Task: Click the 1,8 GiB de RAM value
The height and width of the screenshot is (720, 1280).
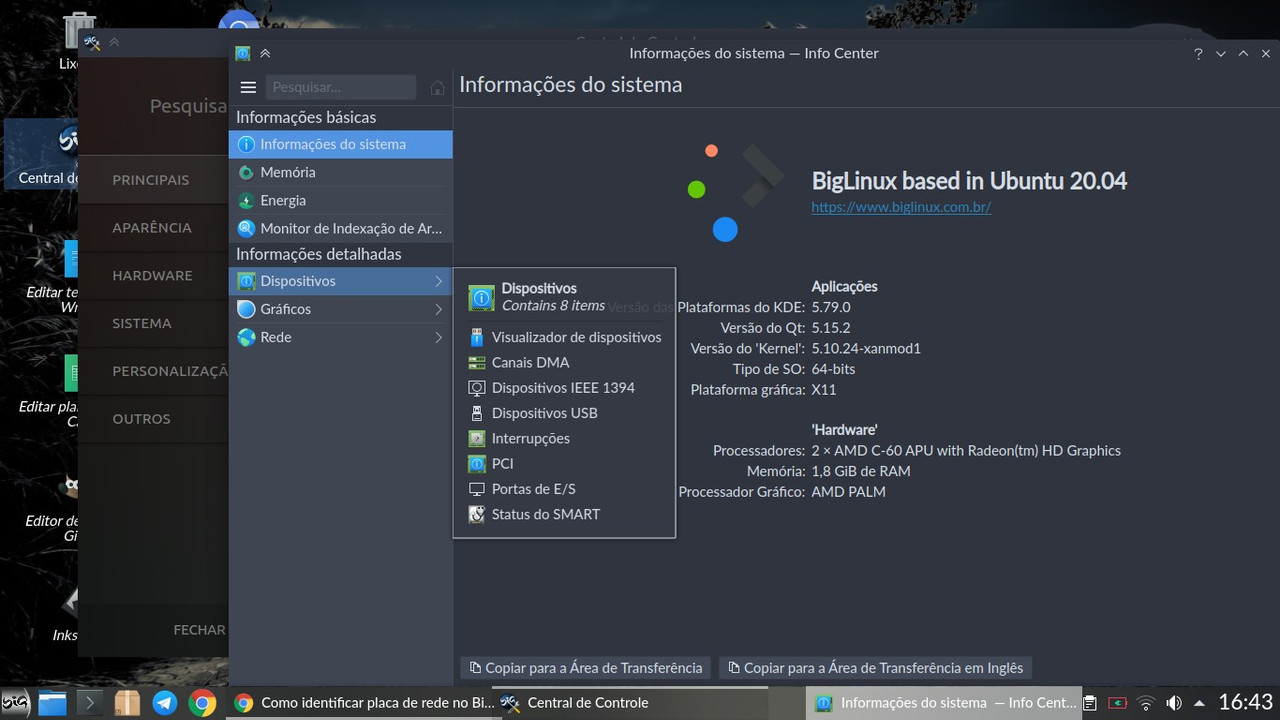Action: (x=861, y=471)
